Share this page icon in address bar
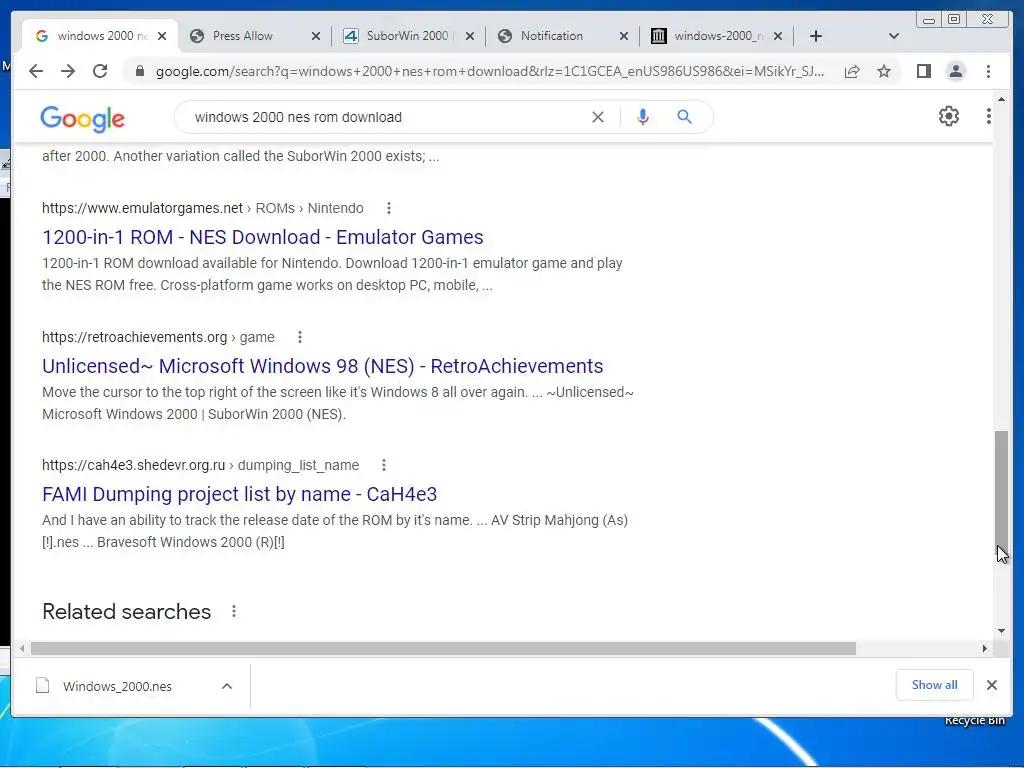Image resolution: width=1024 pixels, height=768 pixels. pyautogui.click(x=852, y=71)
